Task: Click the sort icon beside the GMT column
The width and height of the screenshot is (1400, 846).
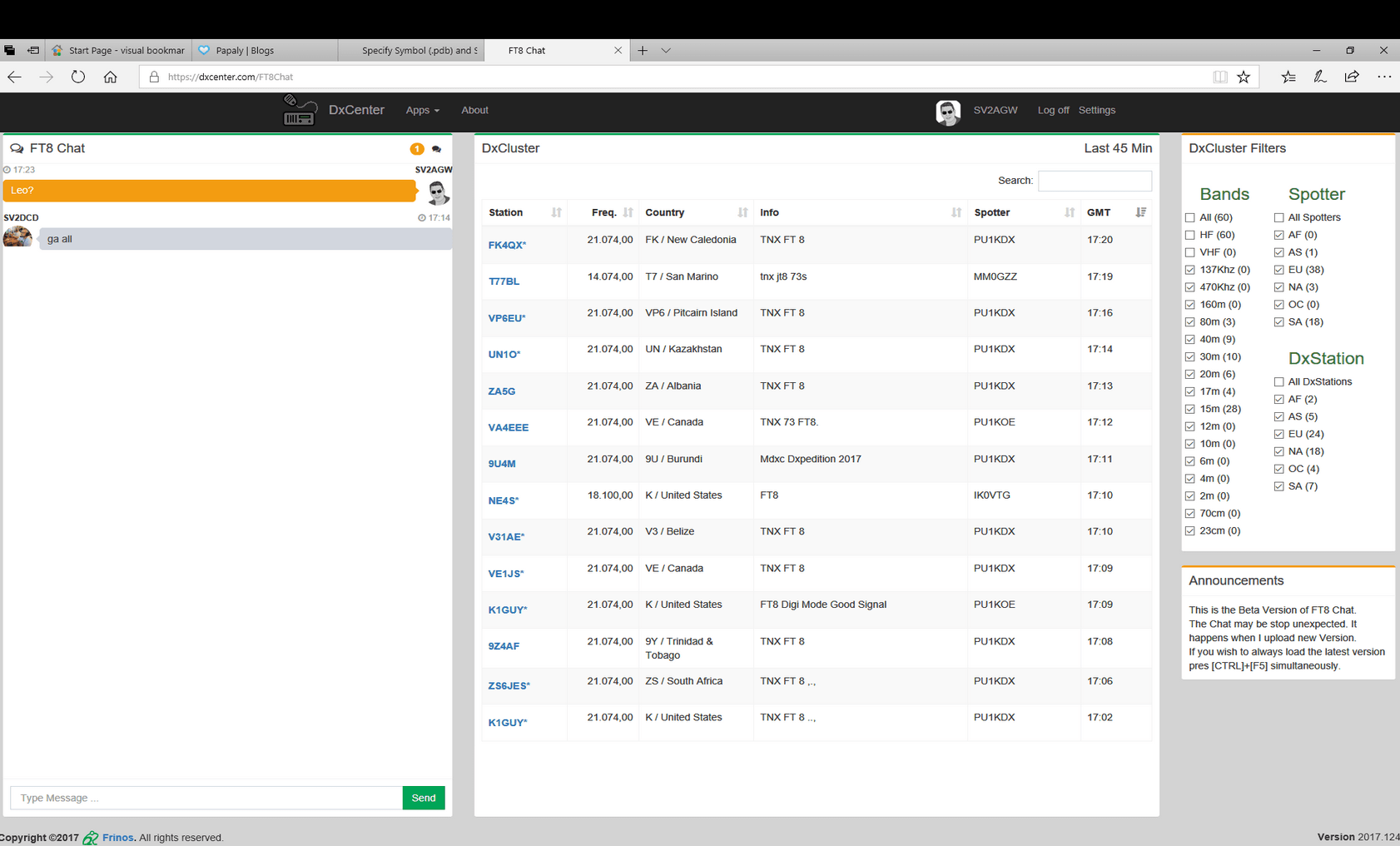Action: tap(1140, 212)
